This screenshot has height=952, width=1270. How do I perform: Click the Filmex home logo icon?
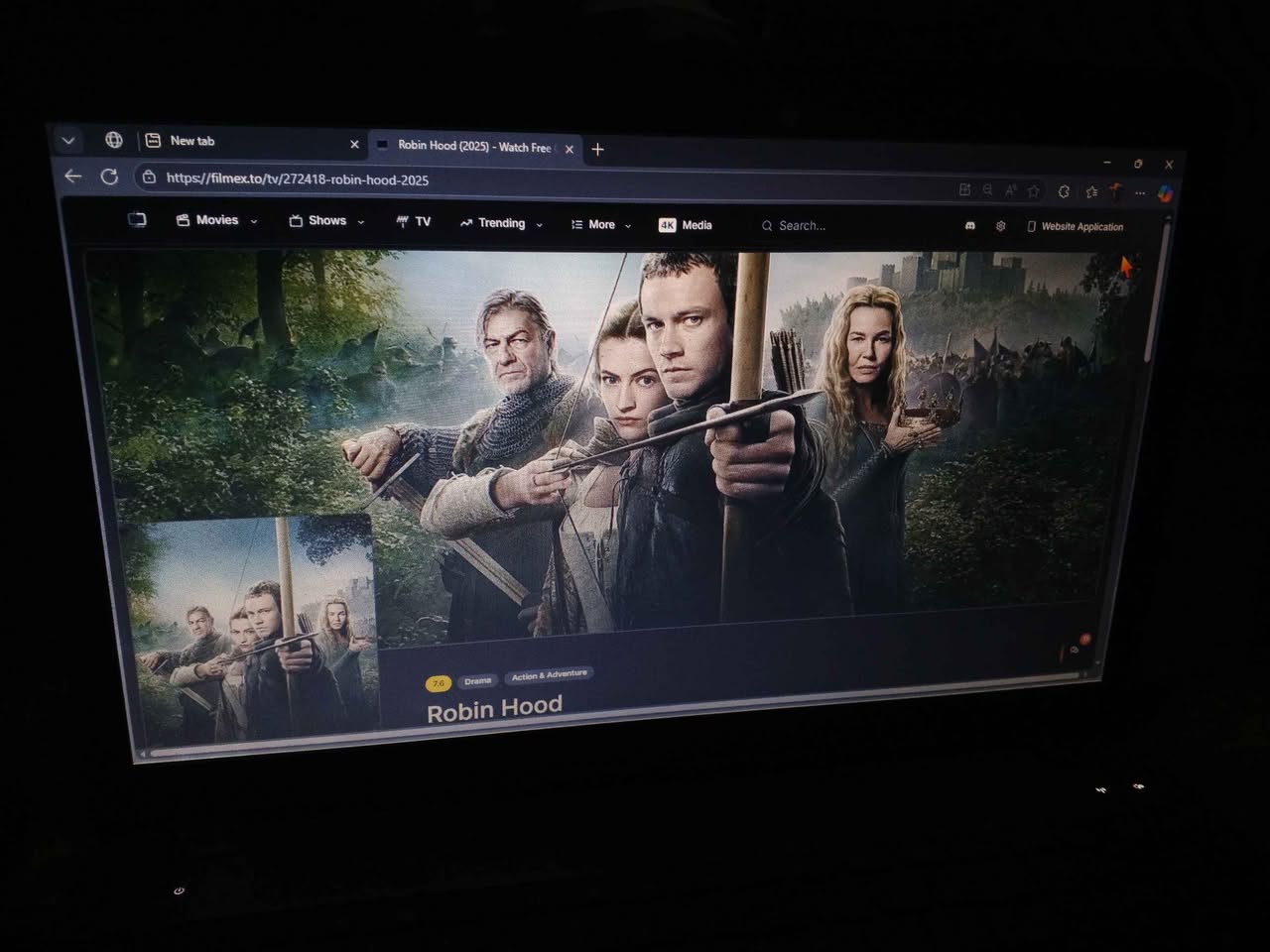coord(137,219)
